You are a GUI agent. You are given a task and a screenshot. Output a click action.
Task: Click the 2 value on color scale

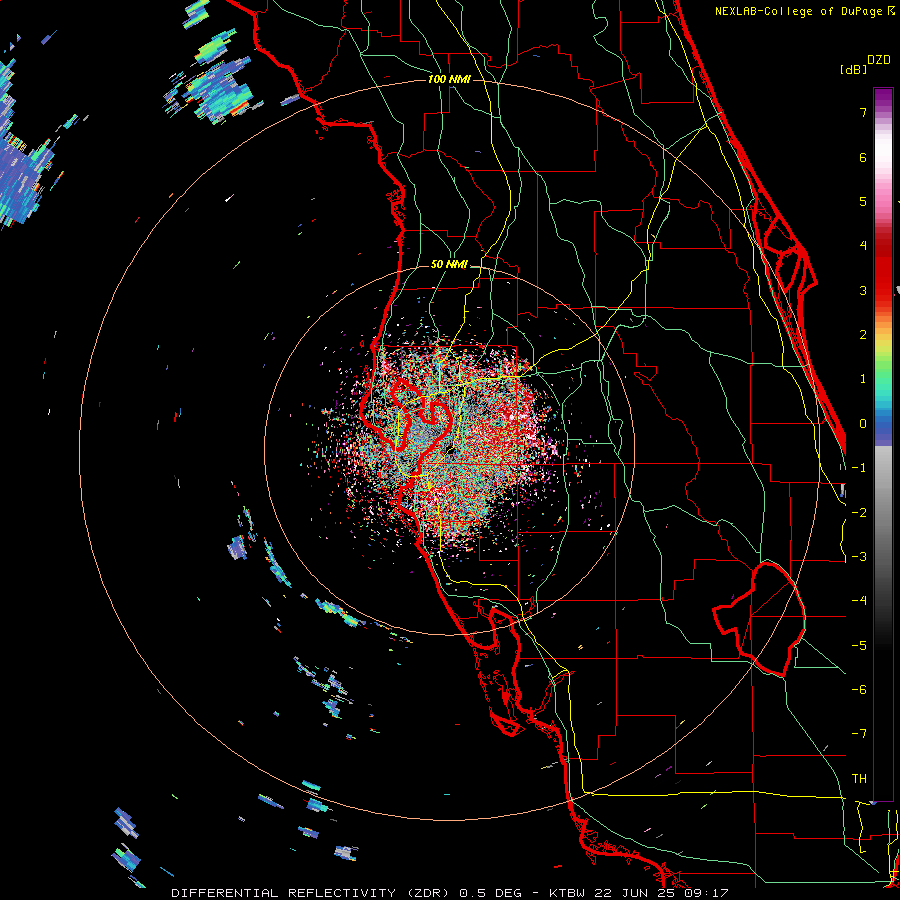(x=863, y=335)
